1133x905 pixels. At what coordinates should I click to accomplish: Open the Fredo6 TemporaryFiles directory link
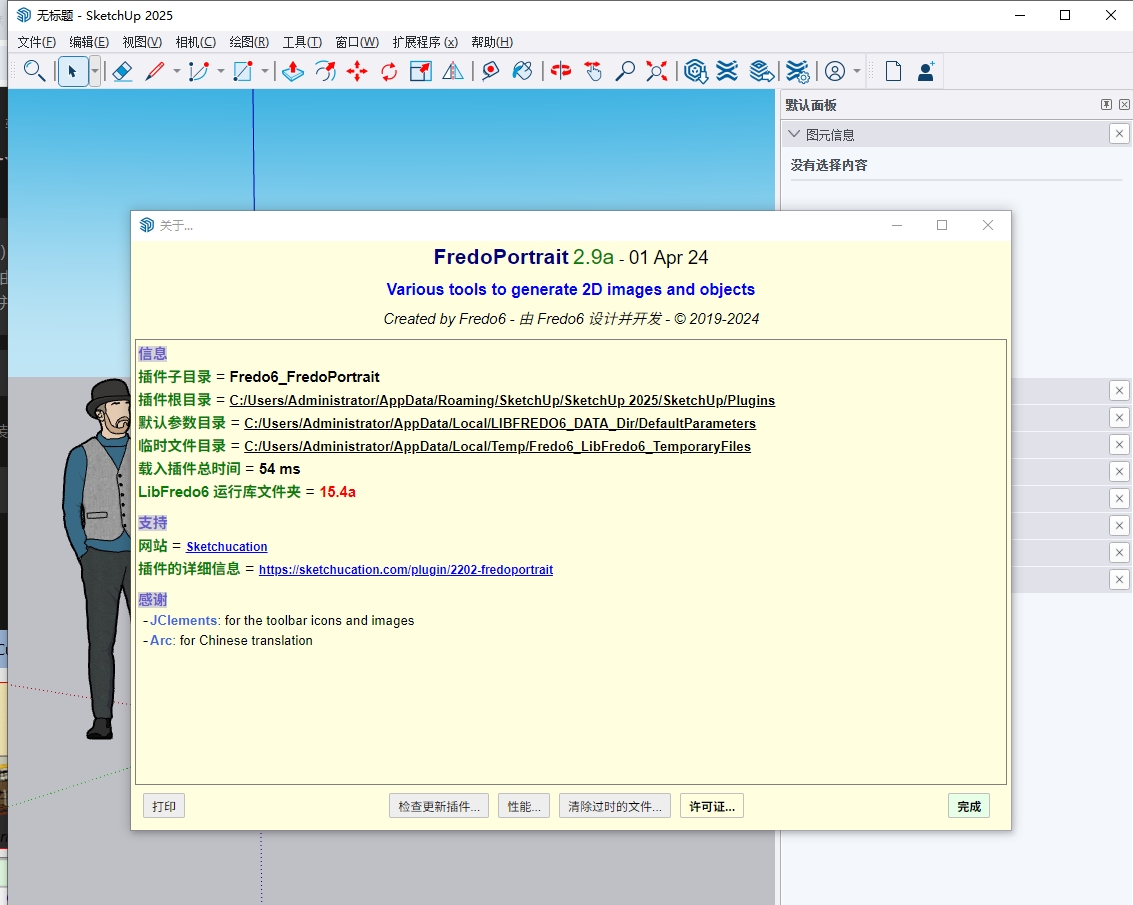tap(497, 447)
